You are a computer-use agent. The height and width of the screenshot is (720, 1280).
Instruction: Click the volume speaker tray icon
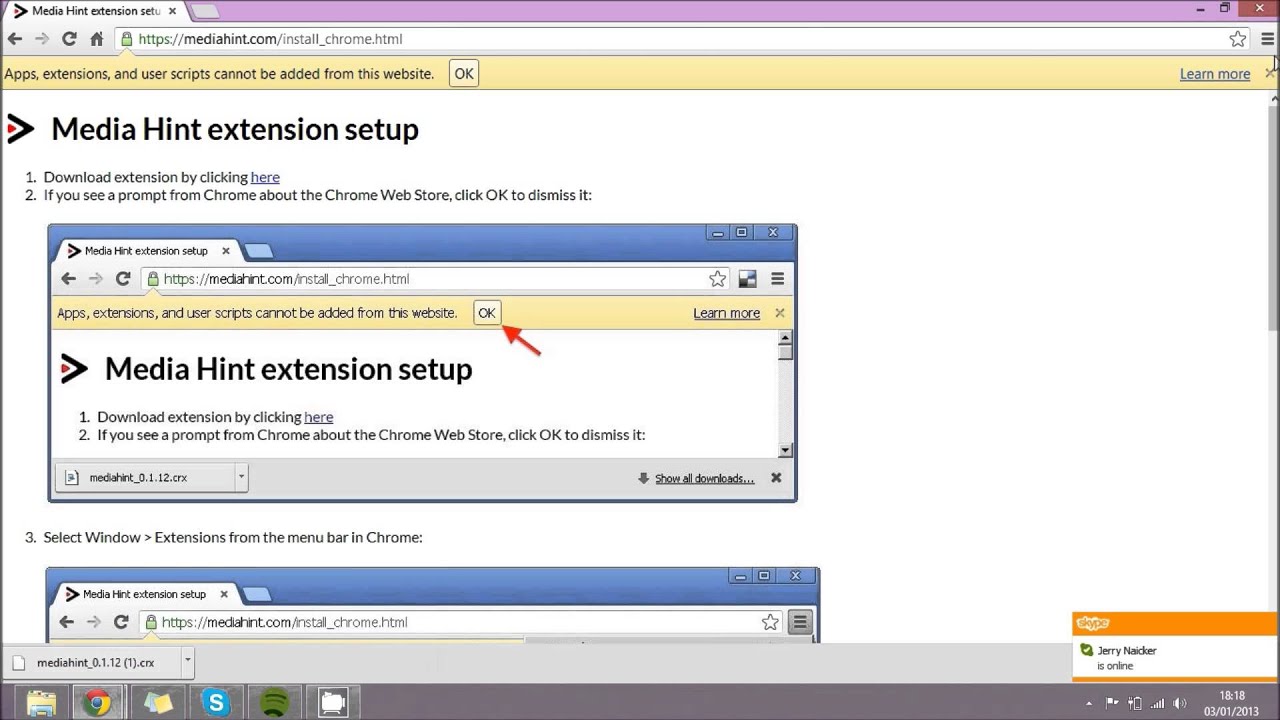point(1180,703)
